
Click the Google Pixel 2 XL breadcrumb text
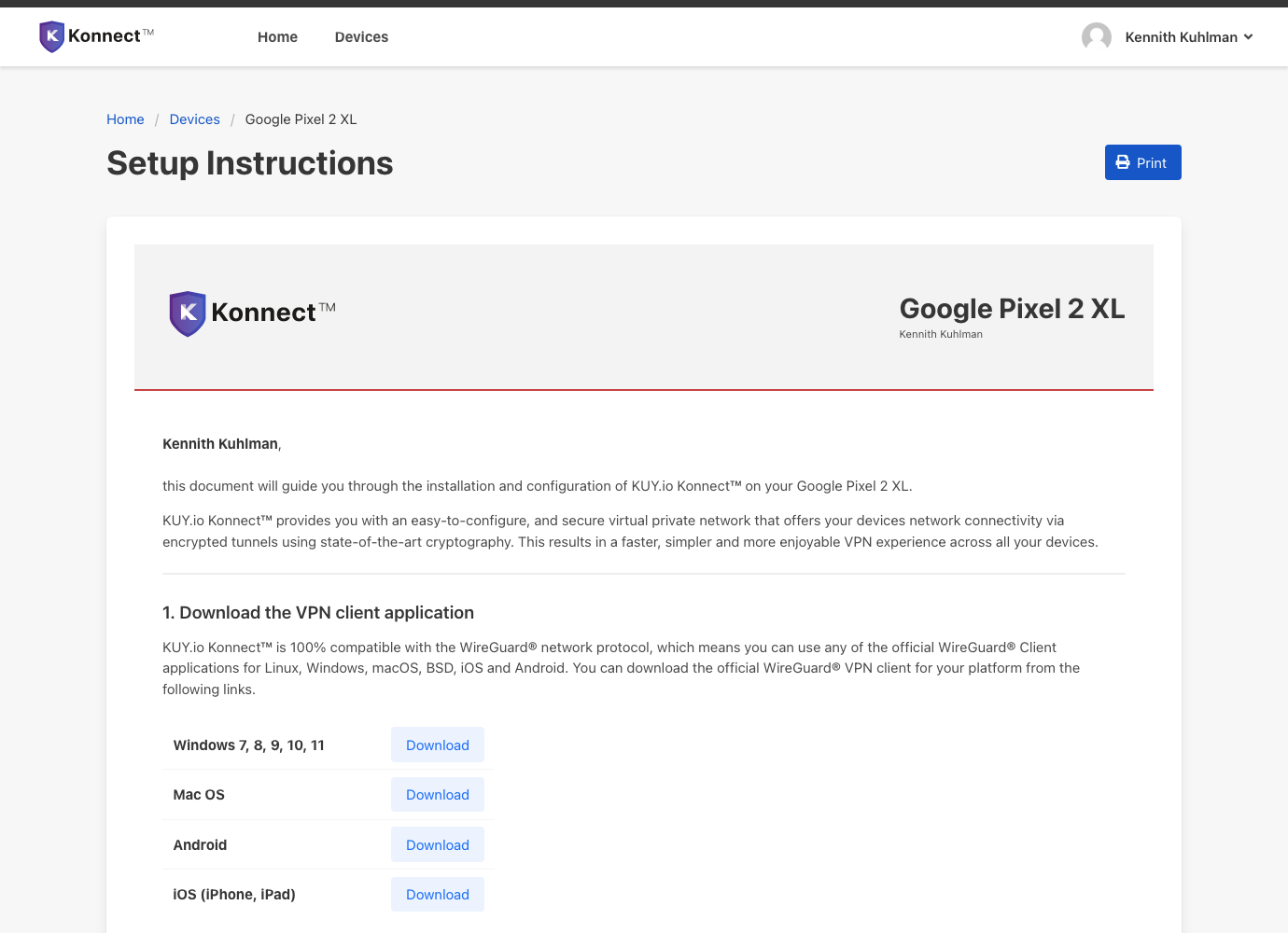301,119
